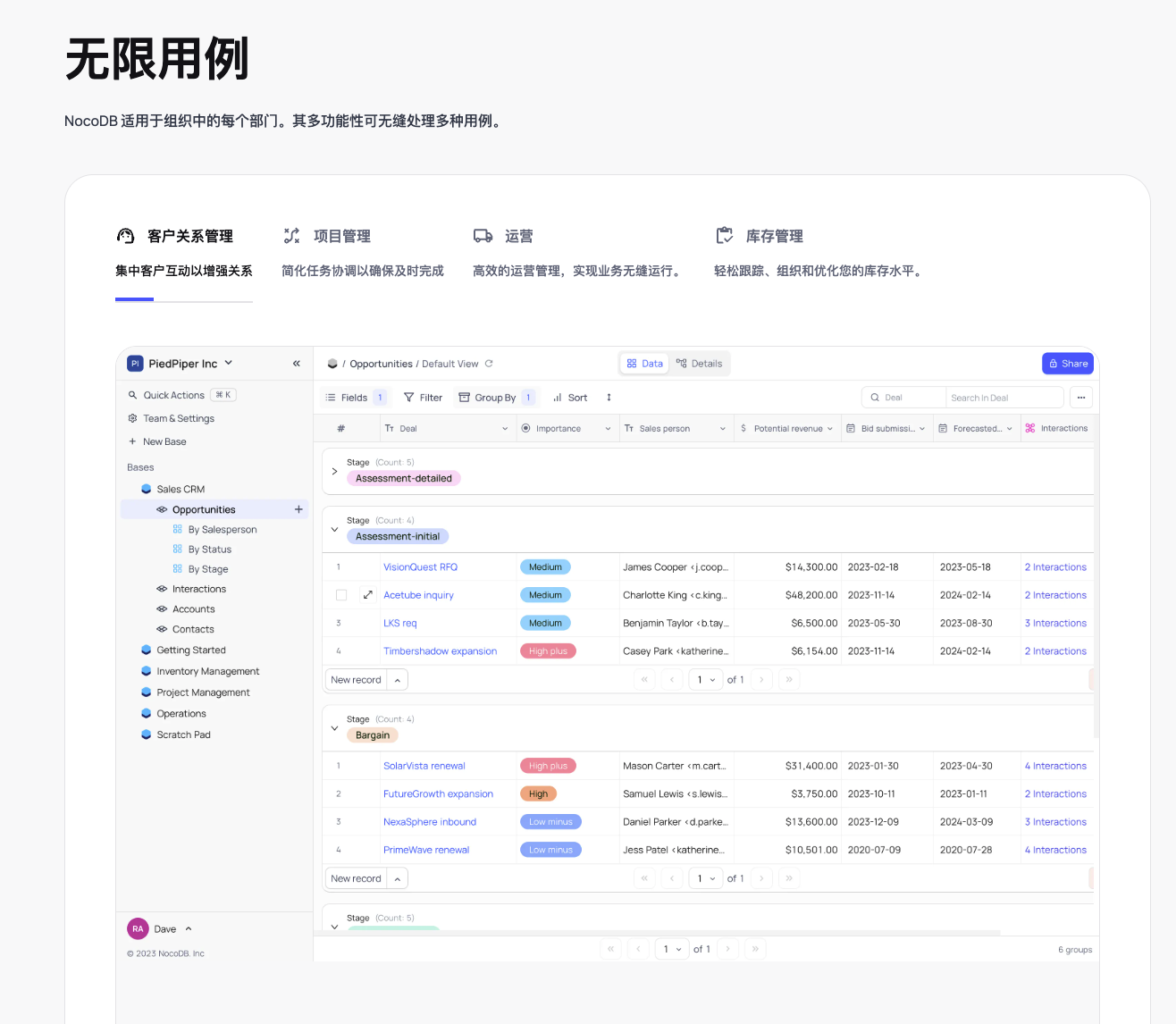Click the 运营 truck icon
Viewport: 1176px width, 1024px height.
coord(483,236)
